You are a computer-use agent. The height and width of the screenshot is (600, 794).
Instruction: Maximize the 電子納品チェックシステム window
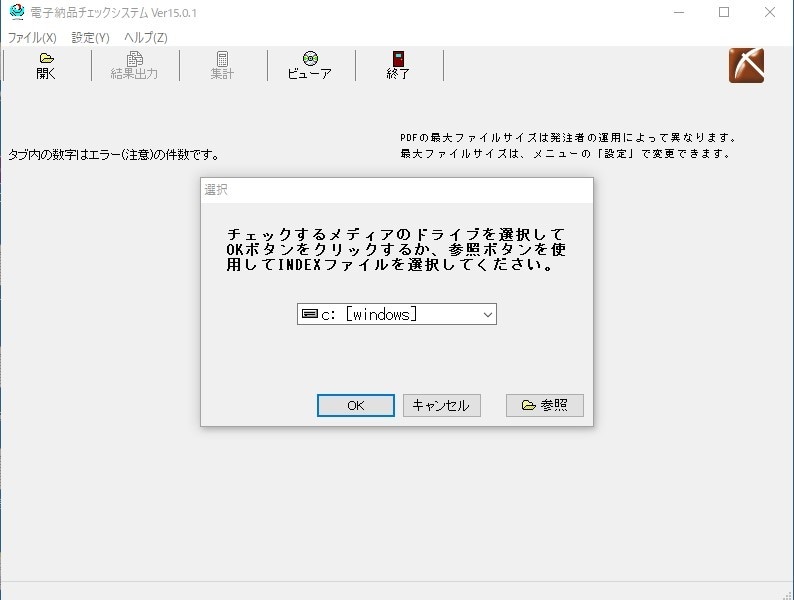[x=724, y=12]
